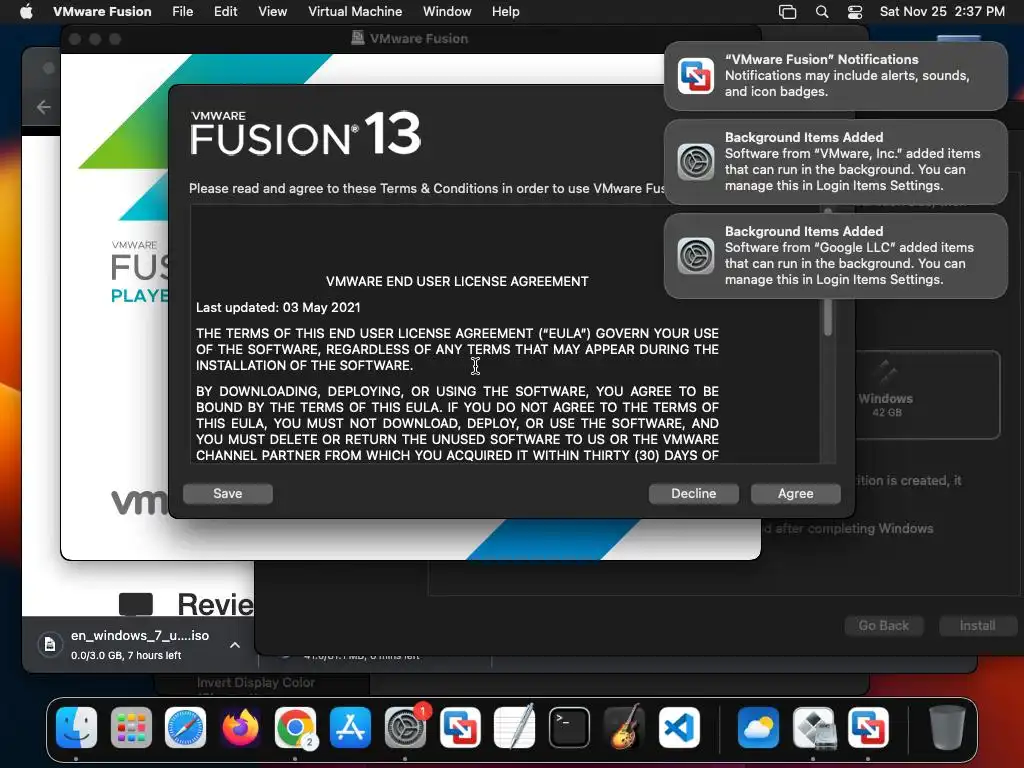
Task: Open the Virtual Machine menu
Action: 355,11
